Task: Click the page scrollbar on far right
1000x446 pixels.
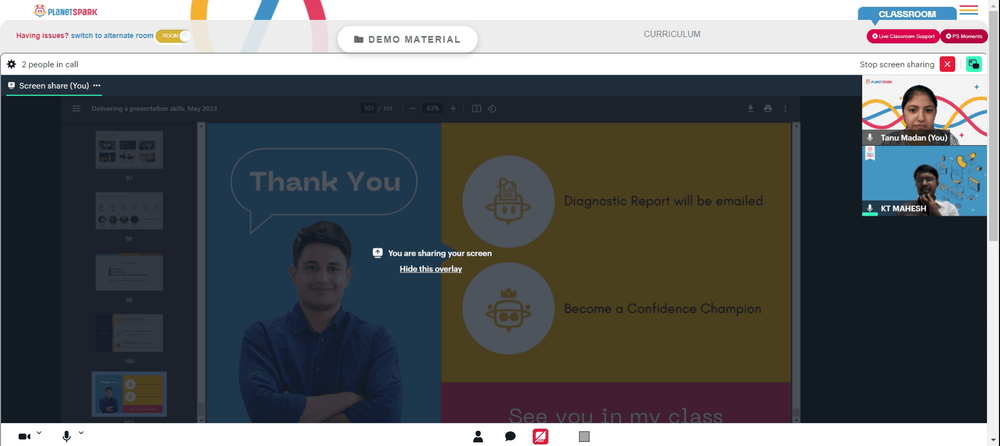Action: pyautogui.click(x=994, y=128)
